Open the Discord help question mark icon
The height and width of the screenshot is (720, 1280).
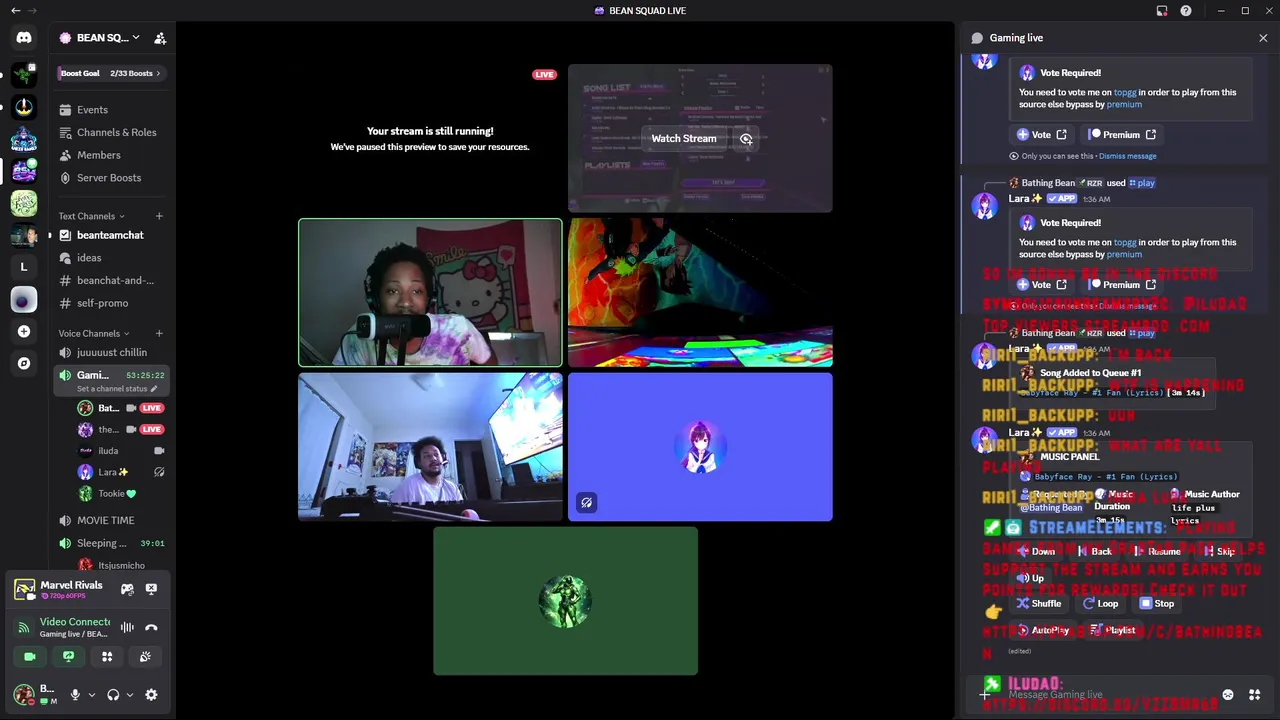tap(1186, 11)
